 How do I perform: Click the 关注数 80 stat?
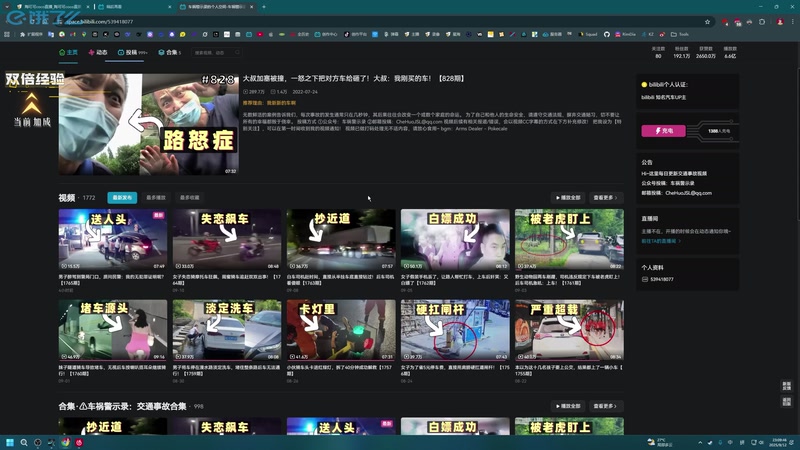point(658,53)
